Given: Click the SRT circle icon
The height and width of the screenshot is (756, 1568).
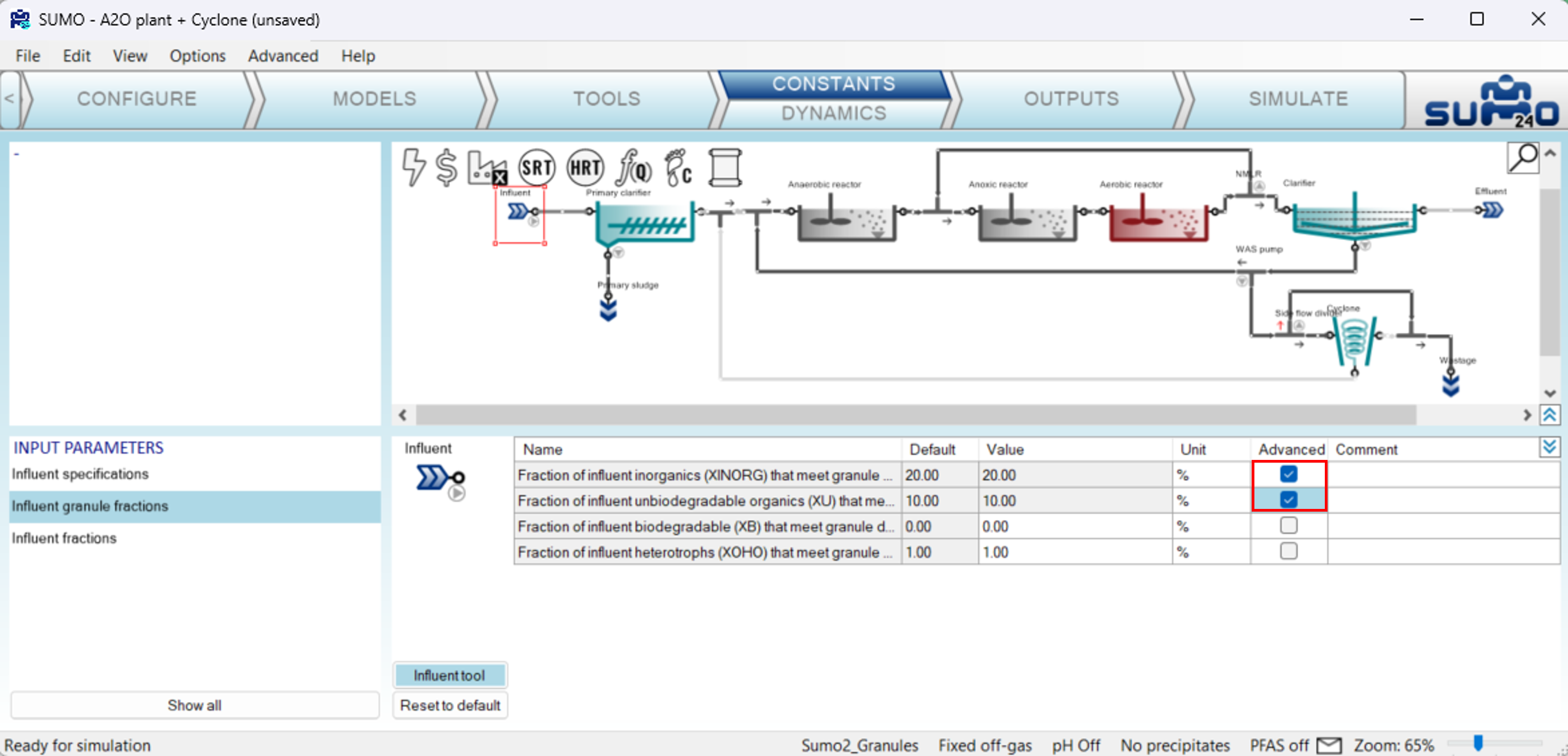Looking at the screenshot, I should click(536, 167).
